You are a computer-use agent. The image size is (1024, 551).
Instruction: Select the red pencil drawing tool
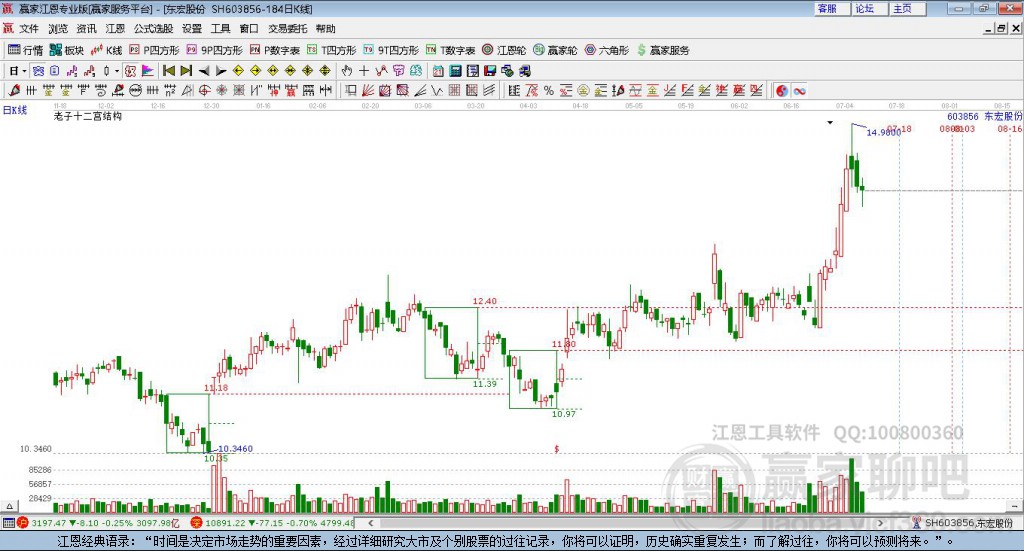point(14,90)
